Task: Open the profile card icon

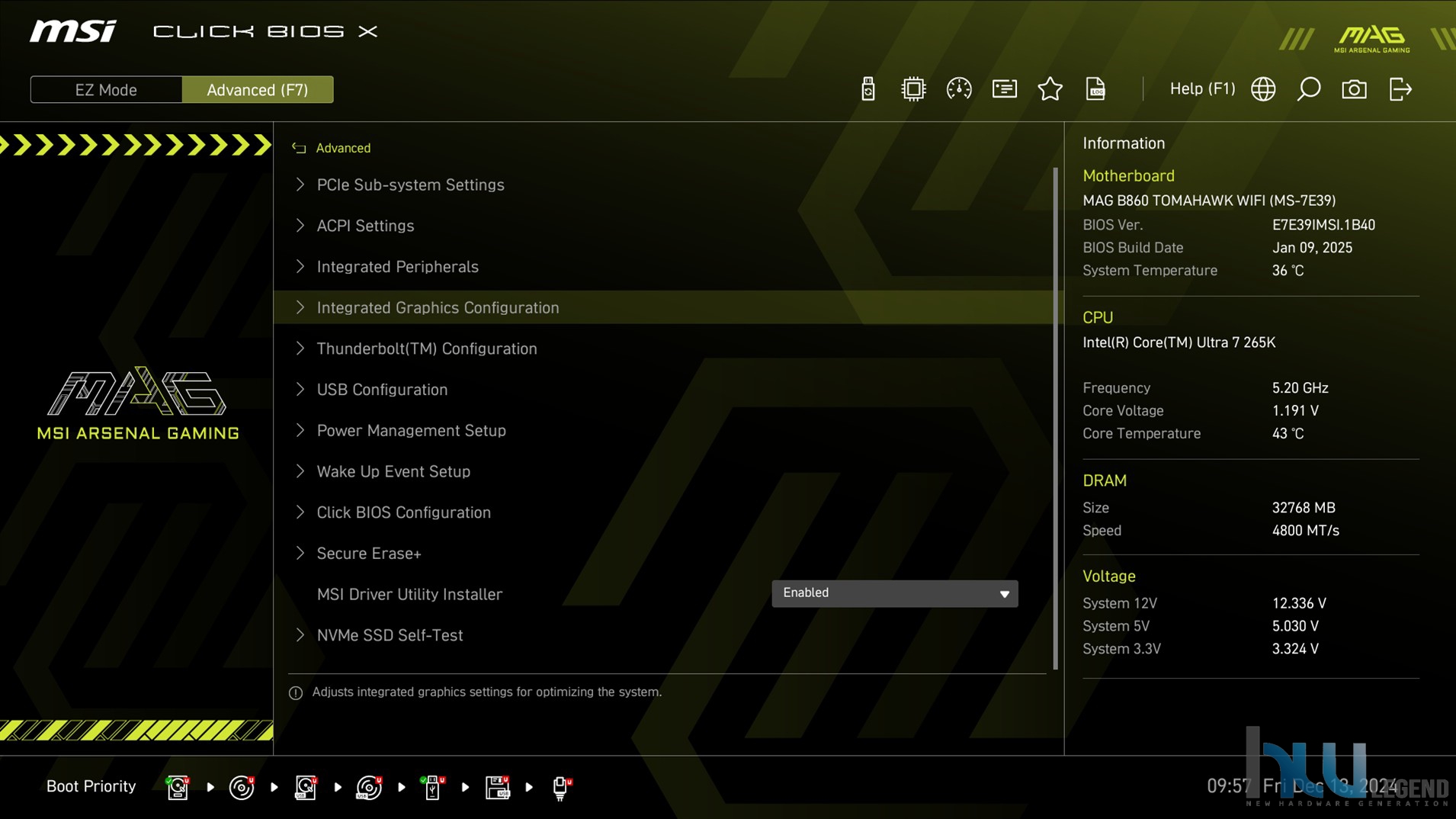Action: (1005, 89)
